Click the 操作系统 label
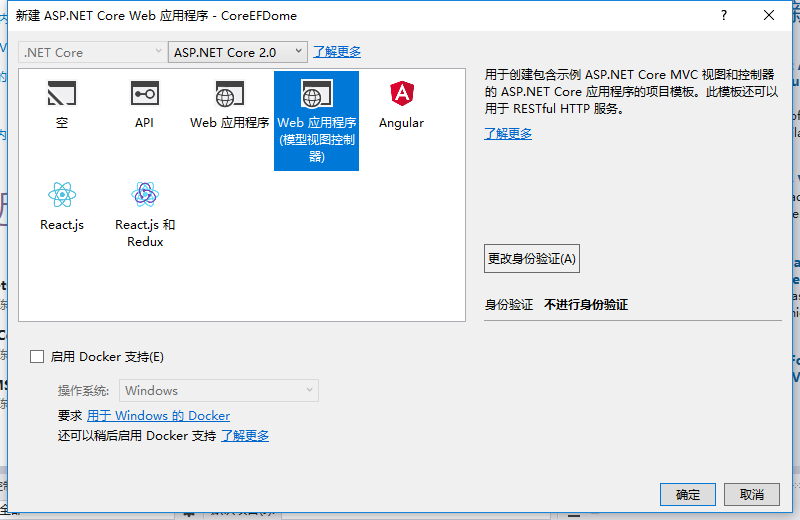This screenshot has width=800, height=520. point(83,391)
